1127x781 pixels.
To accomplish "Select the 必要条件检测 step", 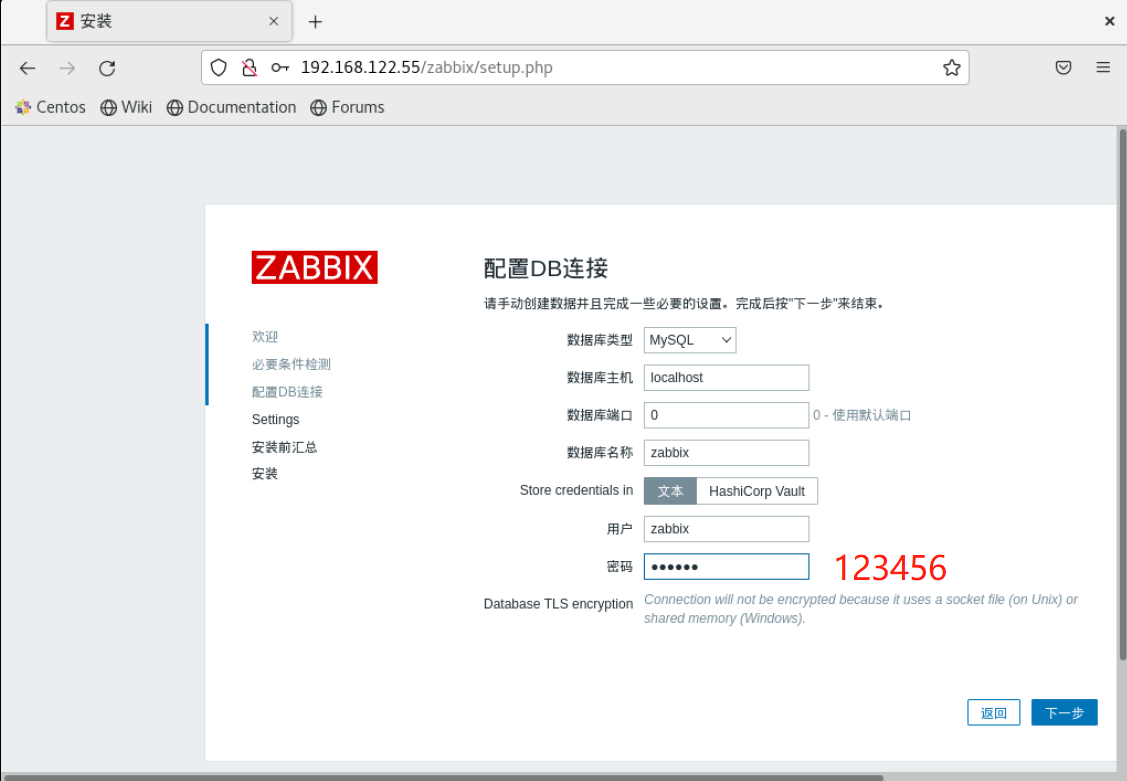I will (x=291, y=364).
